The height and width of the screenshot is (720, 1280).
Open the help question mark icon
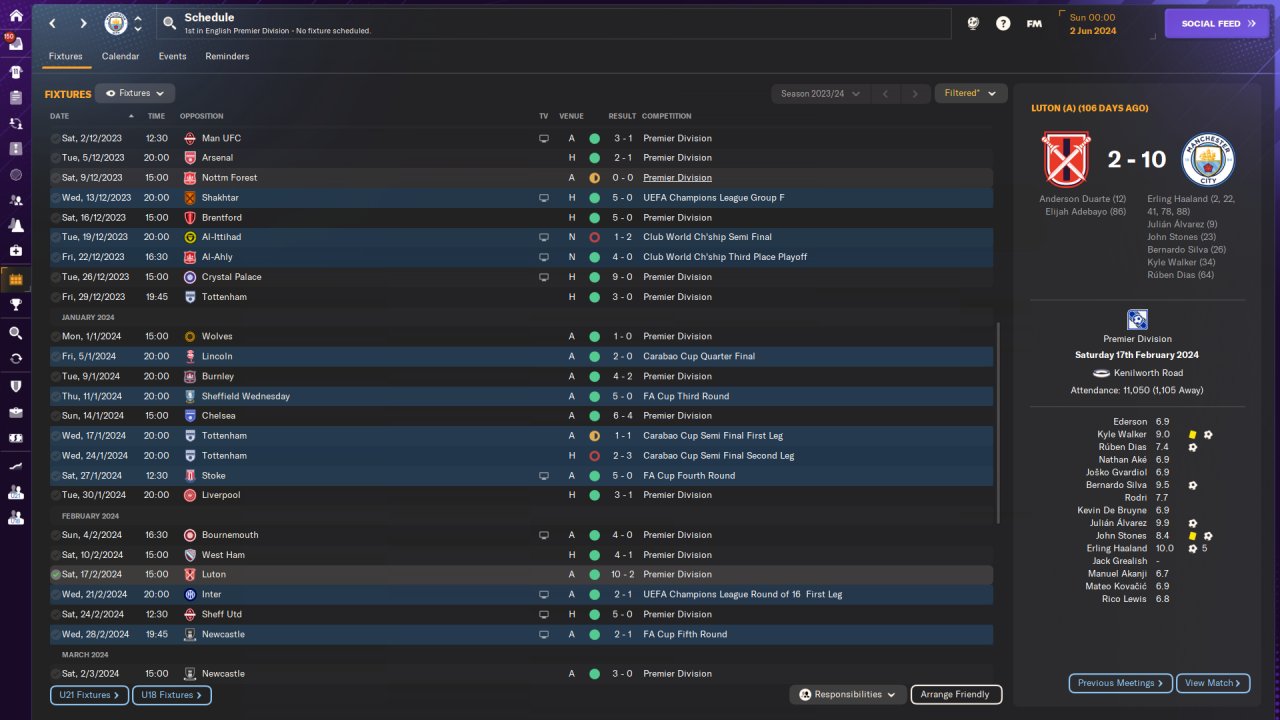[x=1003, y=23]
